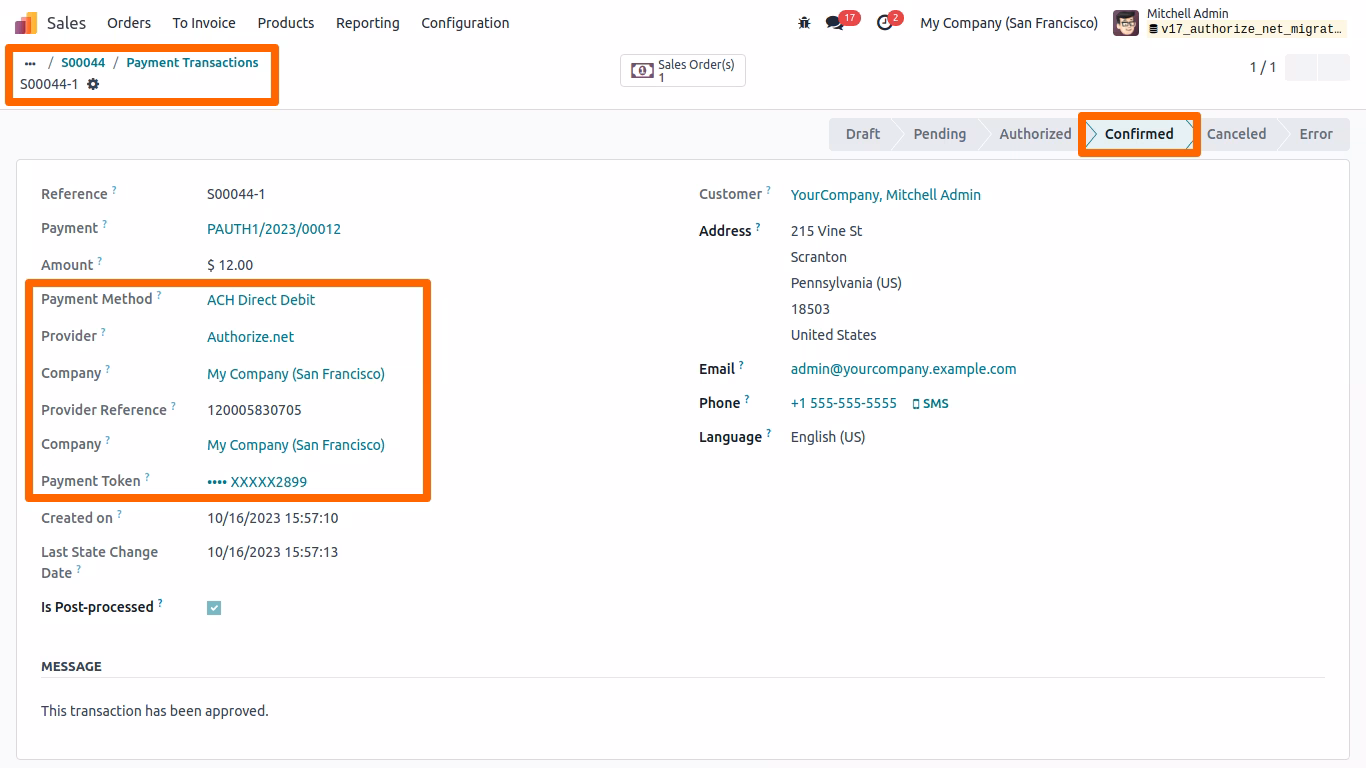
Task: Select the Pending status stage
Action: point(939,134)
